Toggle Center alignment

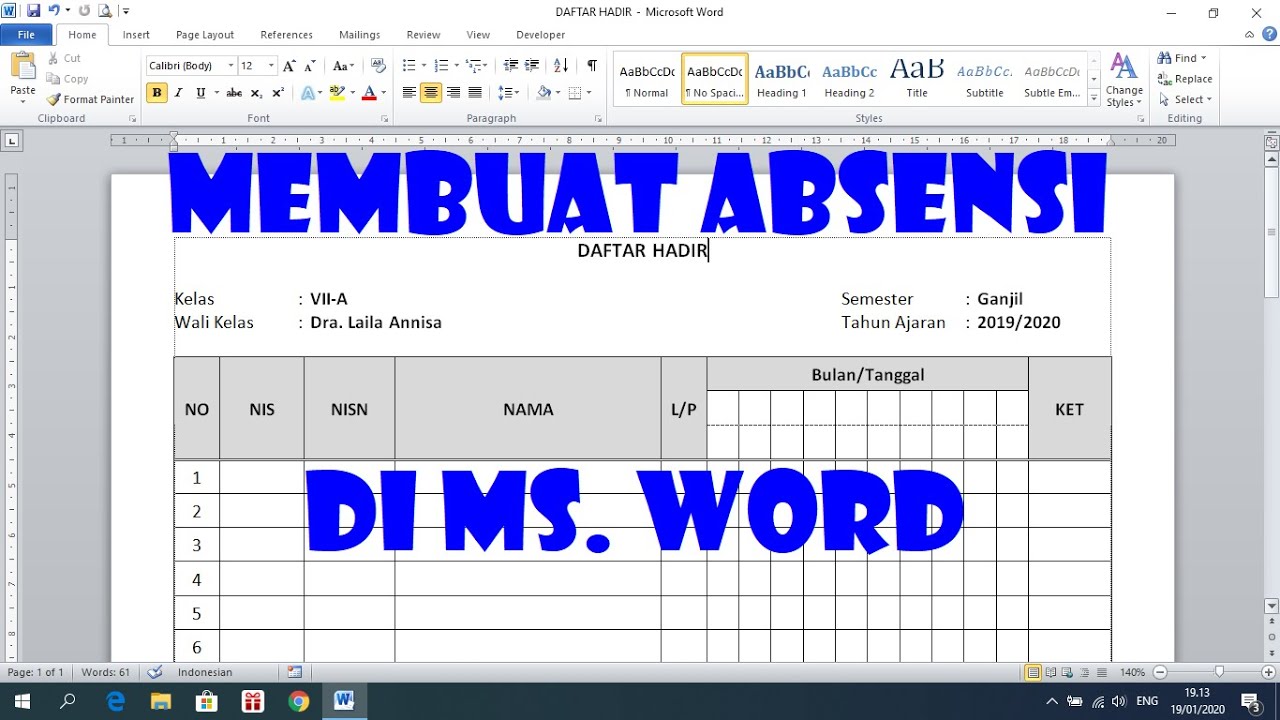click(431, 93)
